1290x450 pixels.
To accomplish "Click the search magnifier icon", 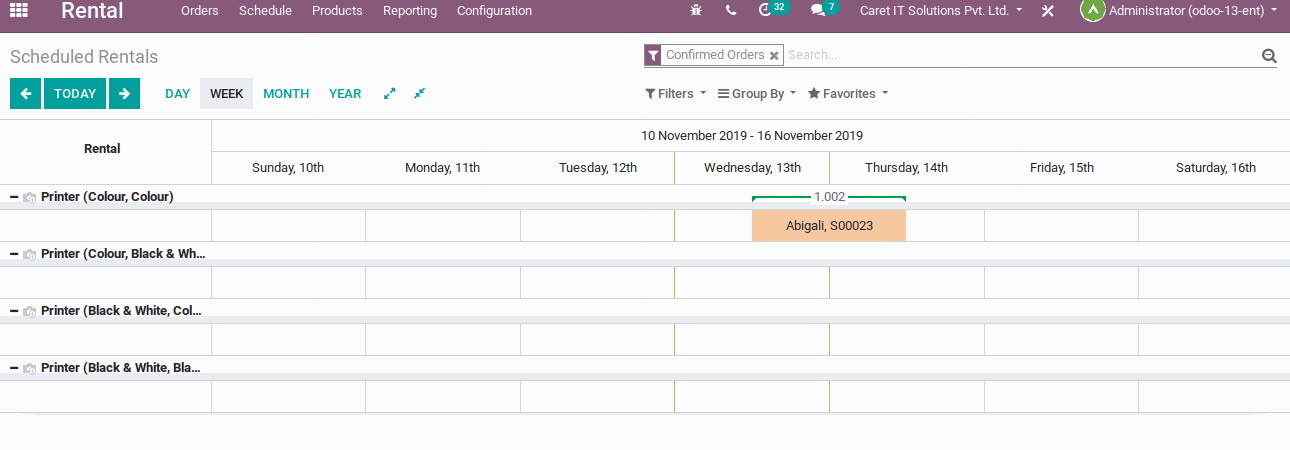I will pos(1269,56).
